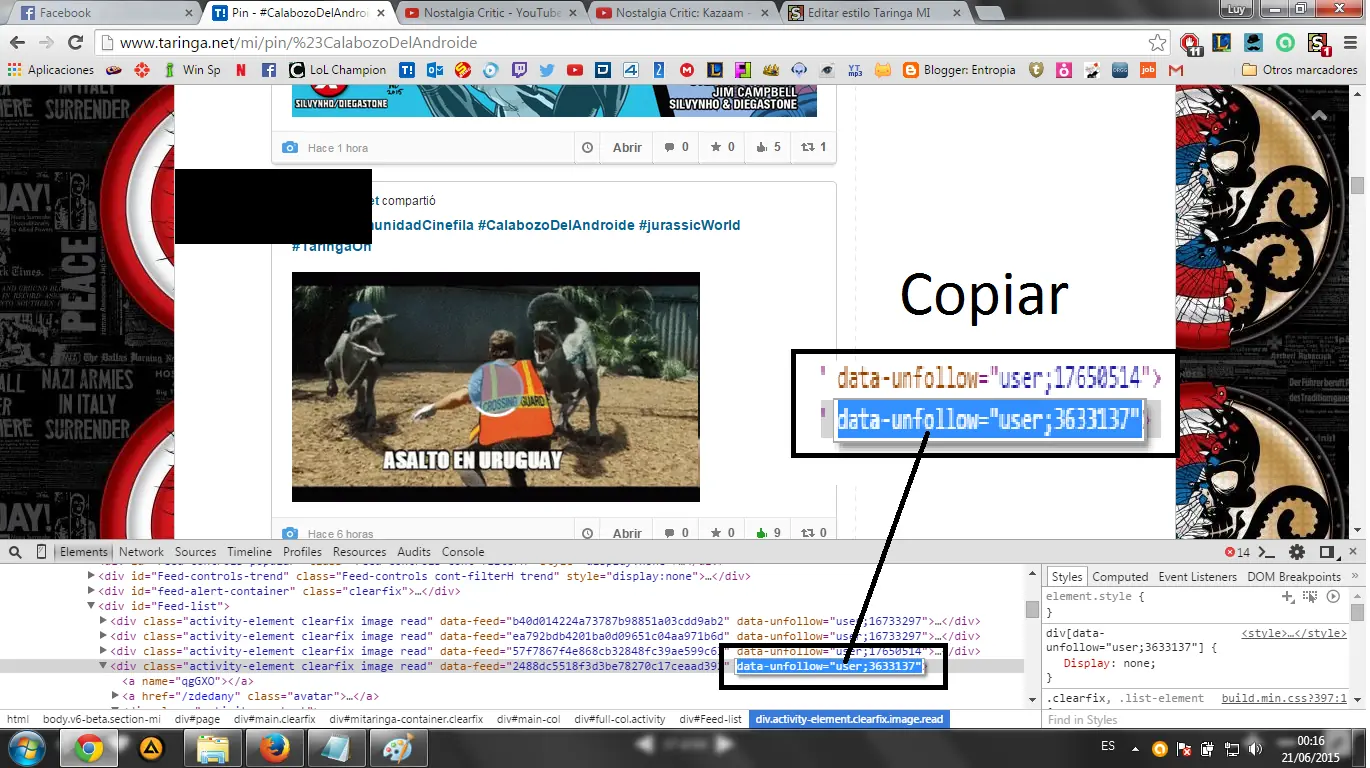Open the Twitter bookmark icon

[546, 70]
